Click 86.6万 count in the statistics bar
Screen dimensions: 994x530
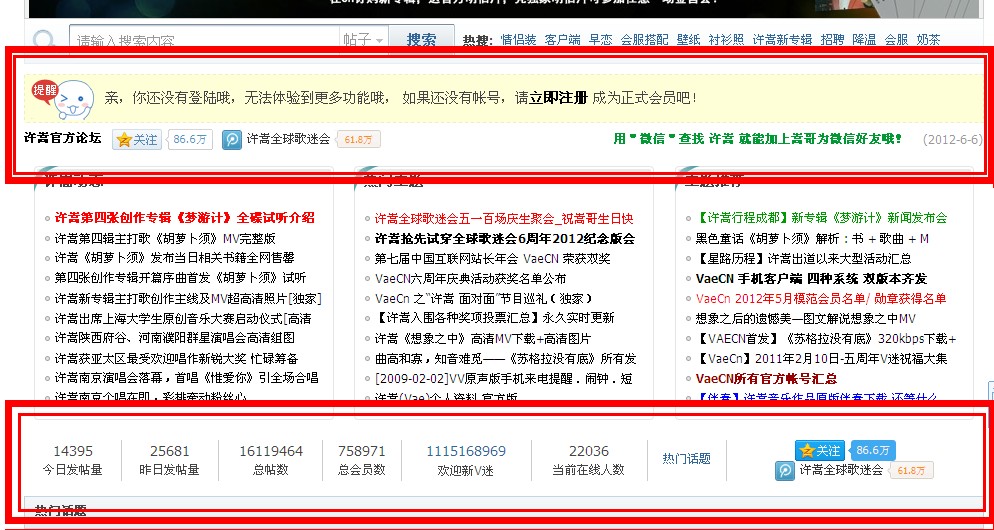point(873,450)
